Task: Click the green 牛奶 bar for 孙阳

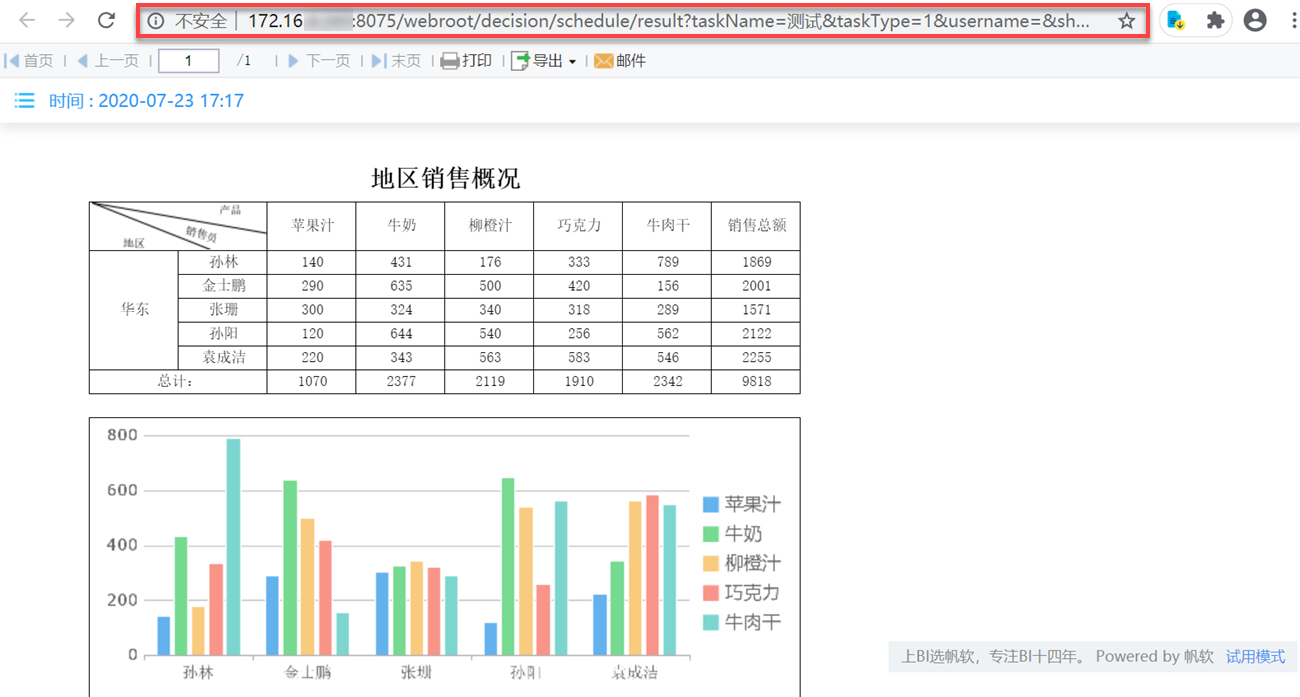Action: point(508,567)
